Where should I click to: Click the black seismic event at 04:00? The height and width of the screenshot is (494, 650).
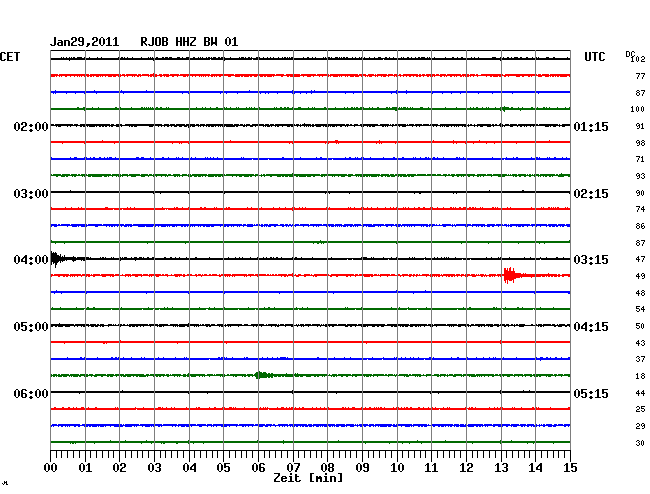pyautogui.click(x=58, y=259)
